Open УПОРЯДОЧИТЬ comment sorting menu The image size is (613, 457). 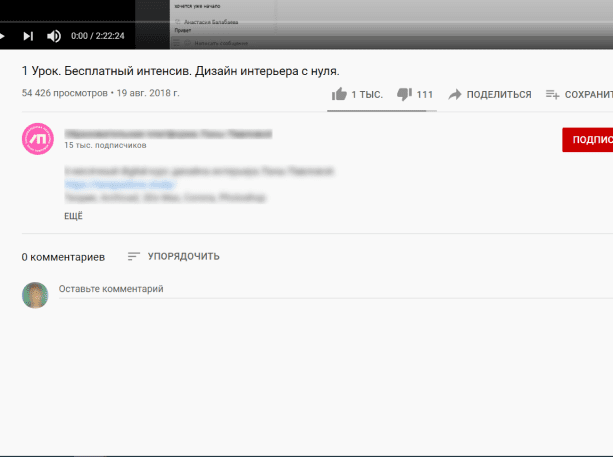pyautogui.click(x=174, y=256)
